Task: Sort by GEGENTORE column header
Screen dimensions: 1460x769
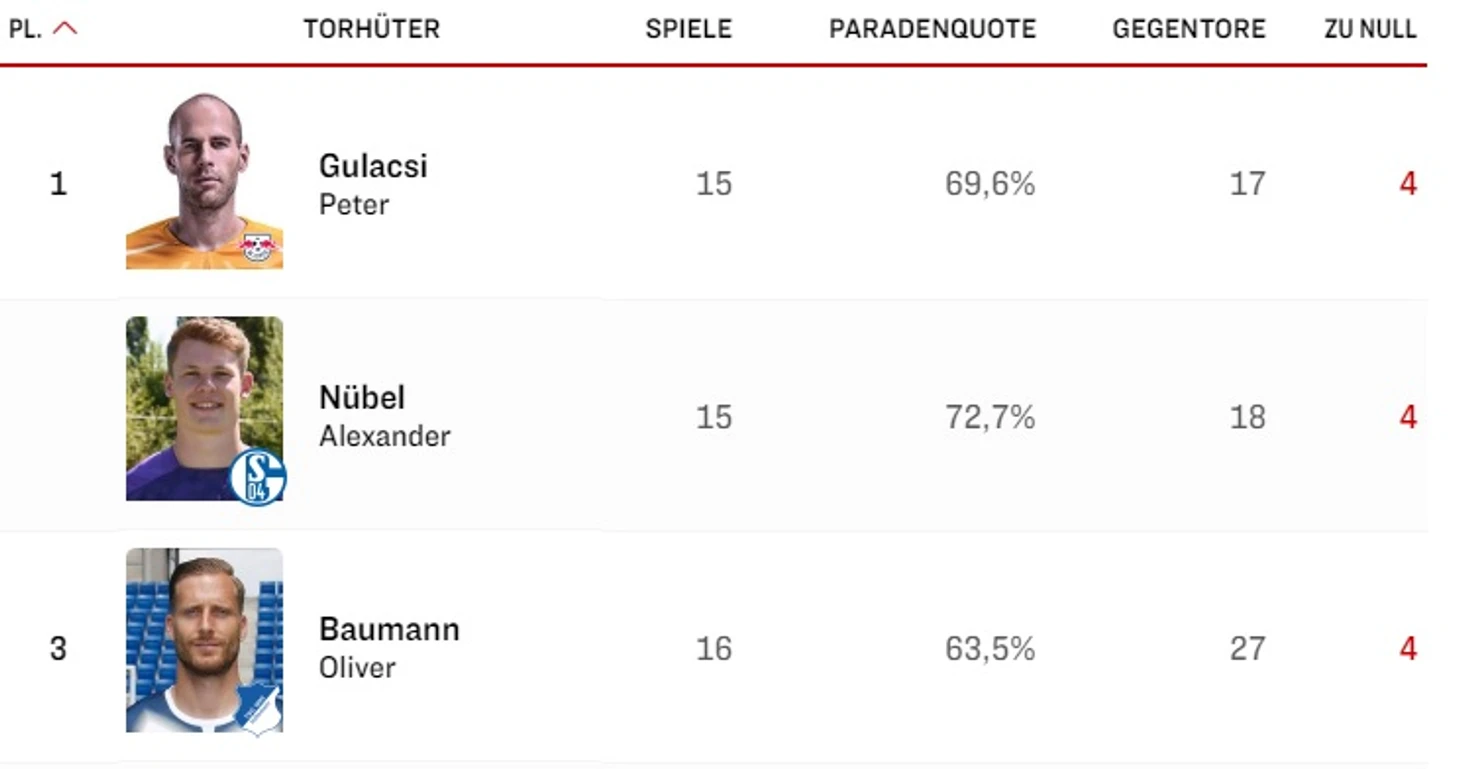Action: (1189, 29)
